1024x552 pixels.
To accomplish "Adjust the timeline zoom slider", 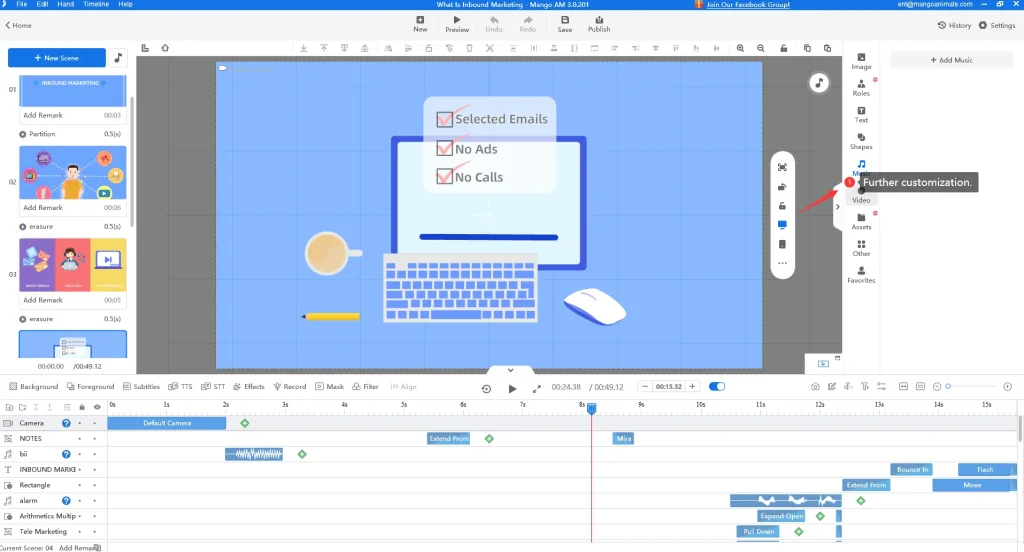I will click(x=949, y=387).
